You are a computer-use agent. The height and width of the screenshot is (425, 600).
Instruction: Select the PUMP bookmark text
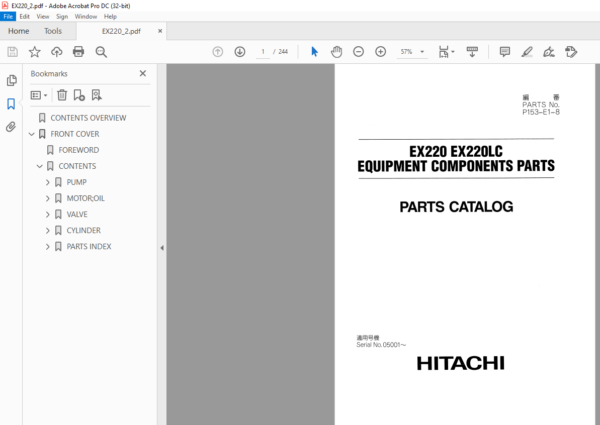point(77,182)
